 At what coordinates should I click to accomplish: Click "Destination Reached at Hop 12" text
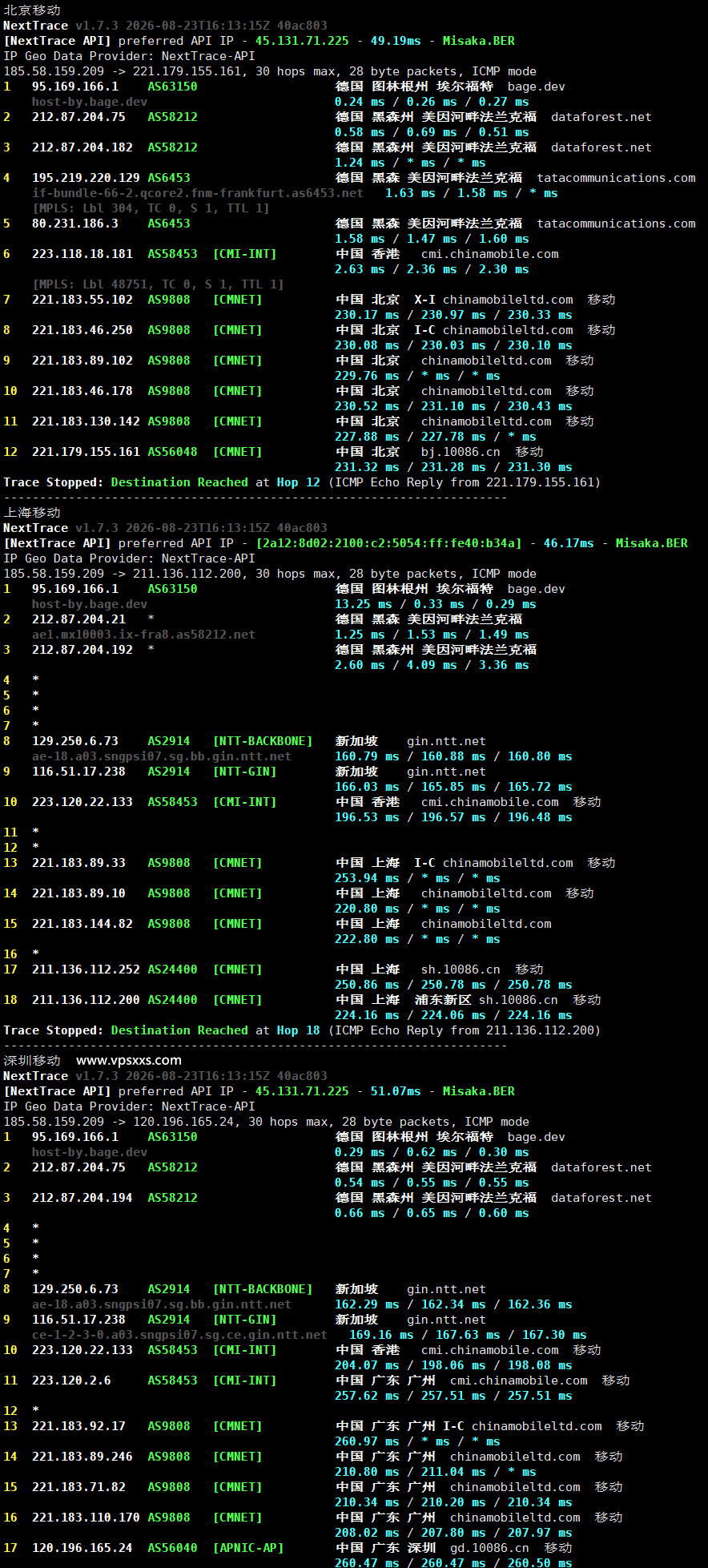click(x=215, y=482)
